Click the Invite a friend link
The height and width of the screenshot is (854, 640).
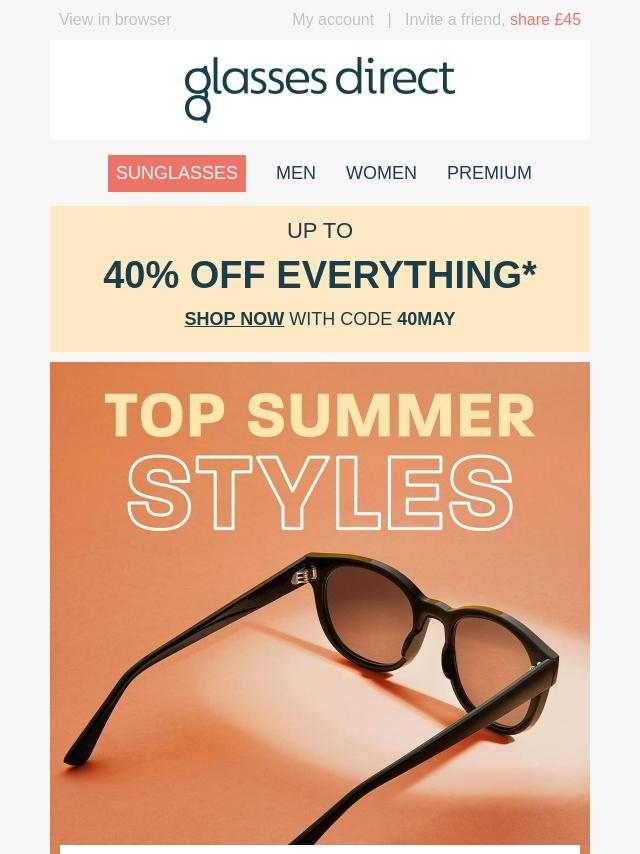(455, 20)
